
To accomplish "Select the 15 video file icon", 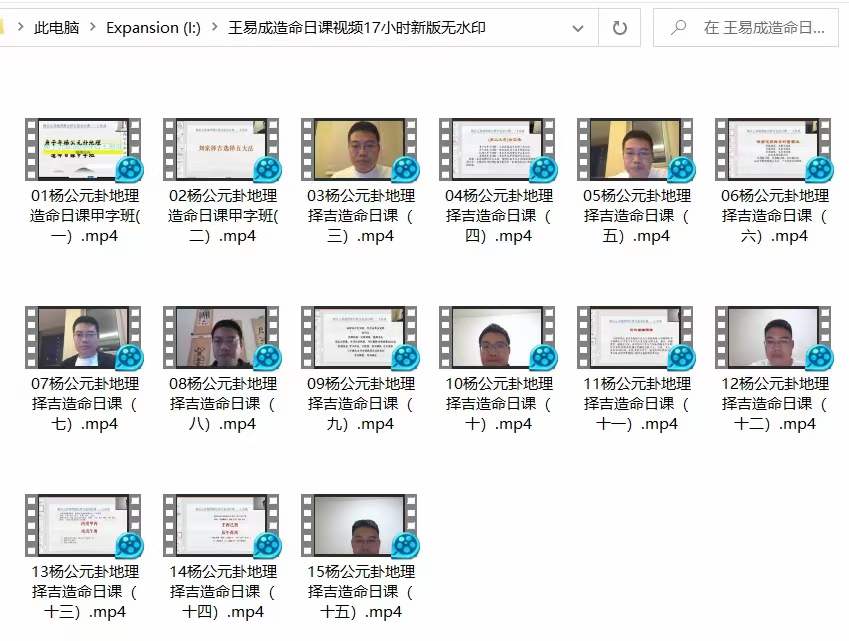I will click(359, 526).
